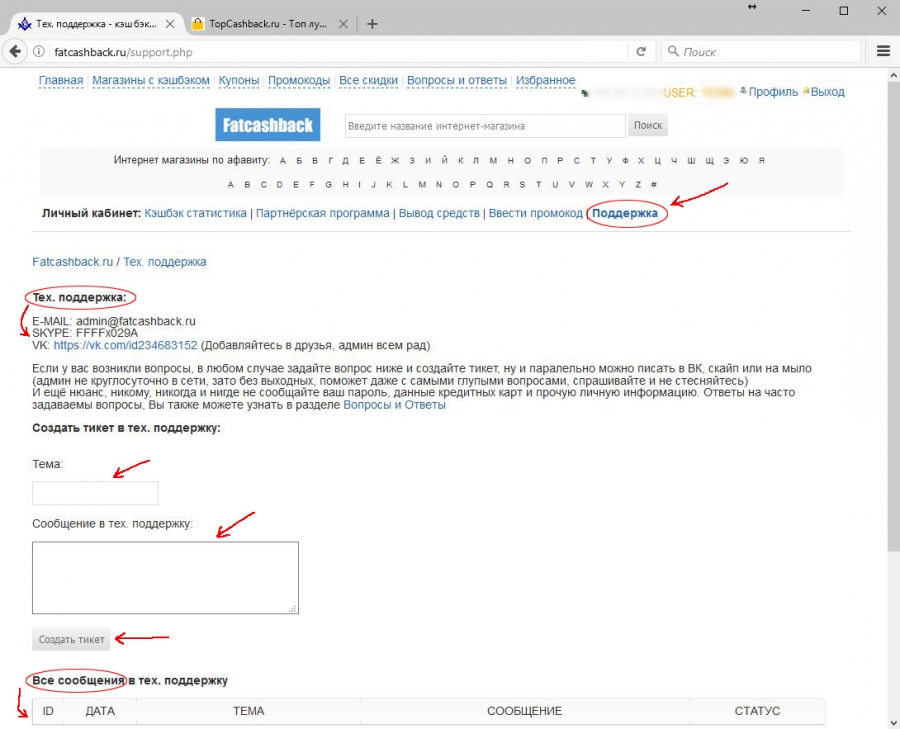Image resolution: width=900 pixels, height=729 pixels.
Task: Go back using the browser back arrow
Action: [15, 52]
